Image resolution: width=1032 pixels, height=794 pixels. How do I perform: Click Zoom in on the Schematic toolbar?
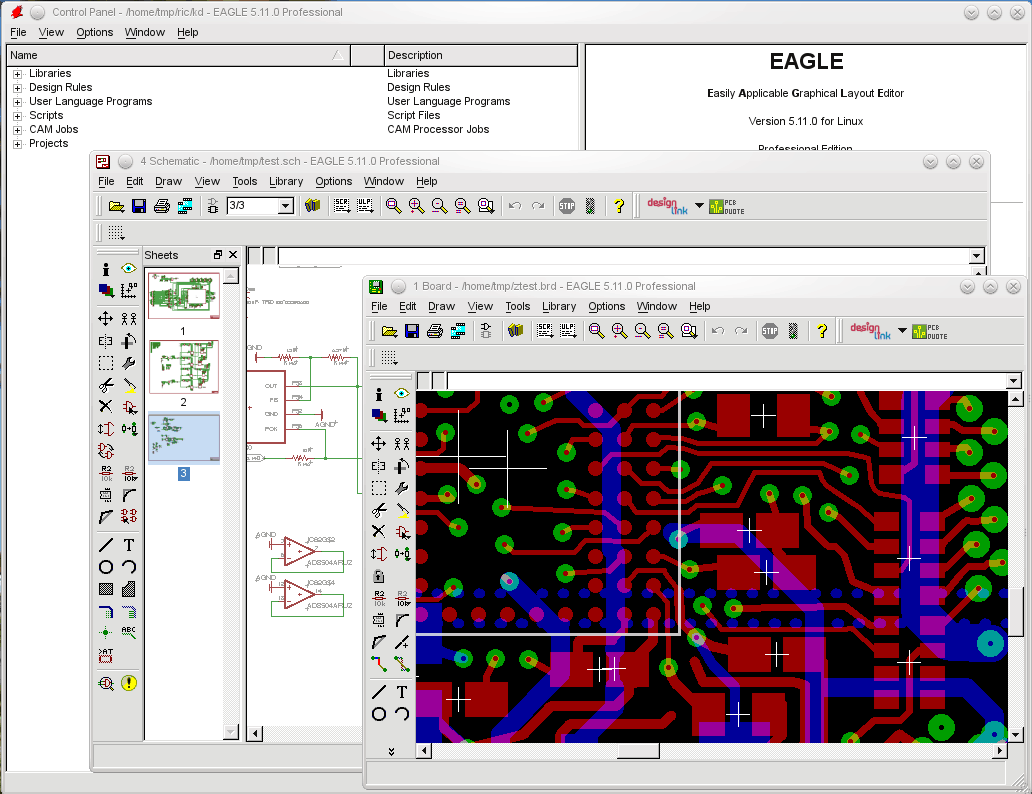[x=416, y=206]
